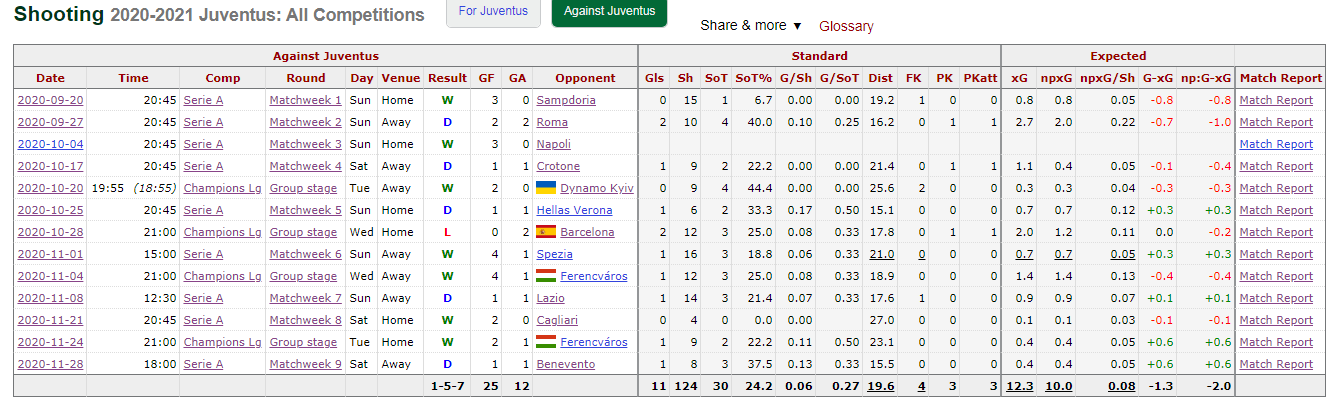Click the Ukraine flag beside Dynamo Kyiv
The width and height of the screenshot is (1337, 403).
(546, 188)
